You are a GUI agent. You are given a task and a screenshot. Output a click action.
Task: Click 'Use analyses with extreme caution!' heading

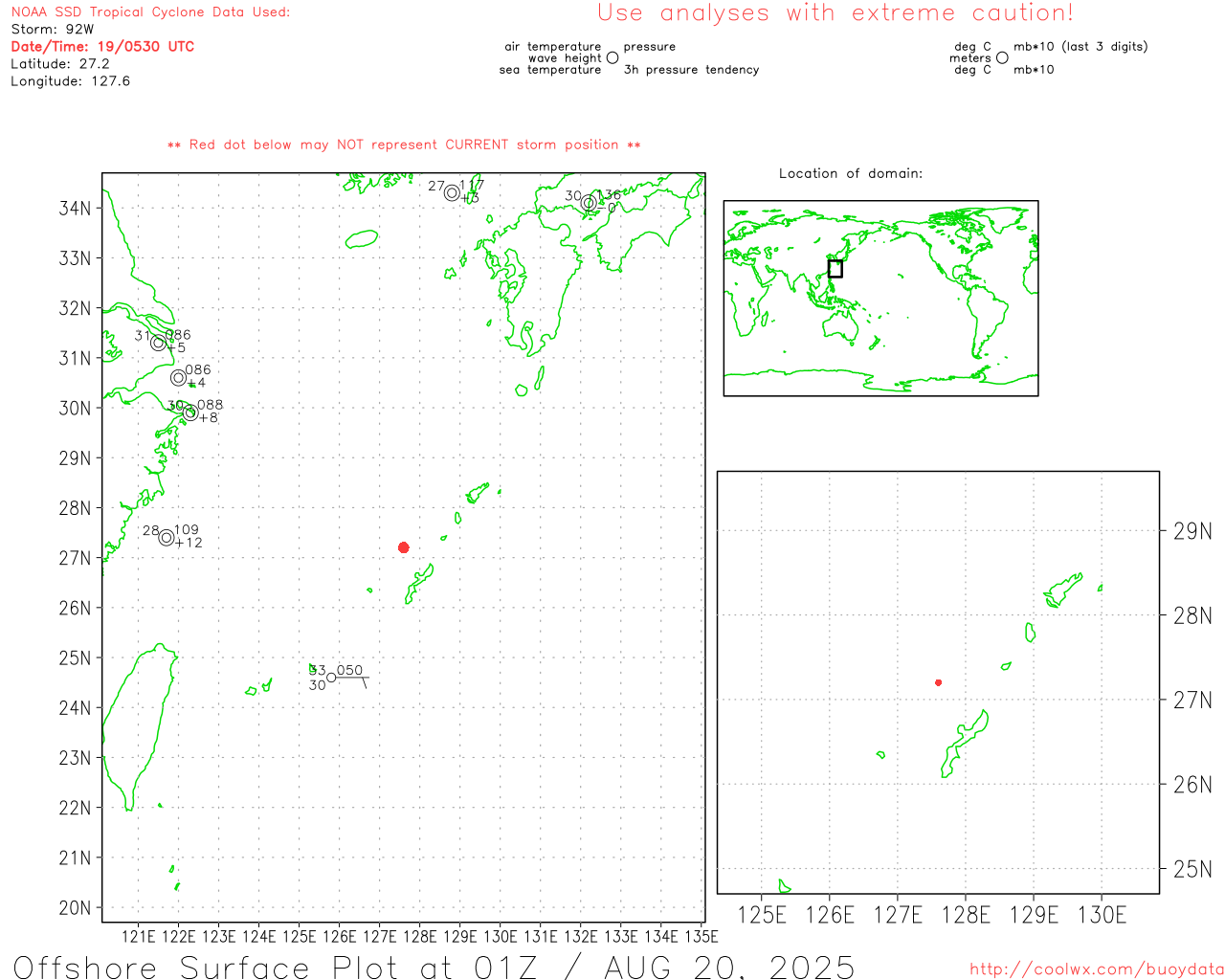(835, 13)
